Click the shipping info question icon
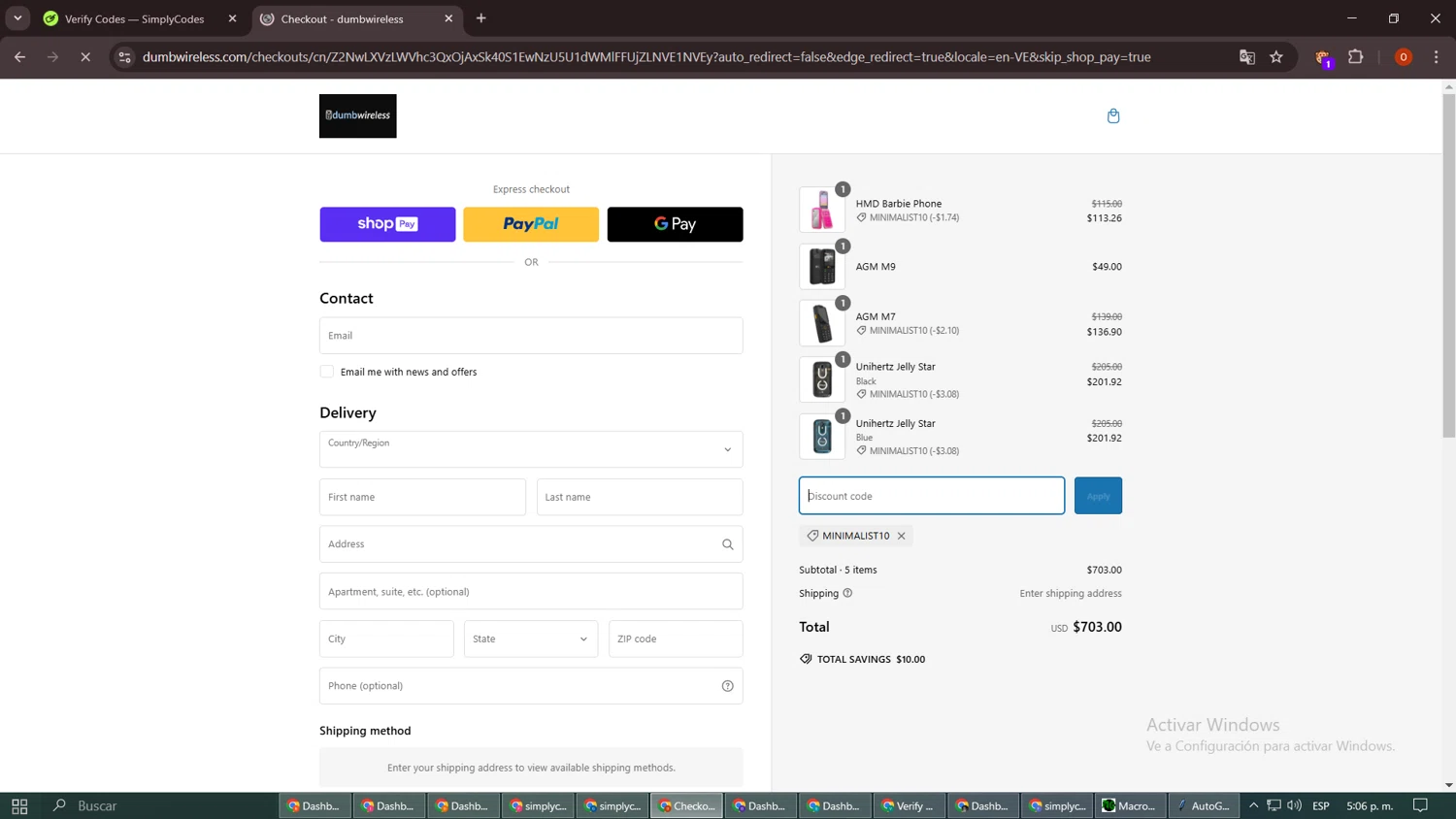The image size is (1456, 819). (x=847, y=593)
